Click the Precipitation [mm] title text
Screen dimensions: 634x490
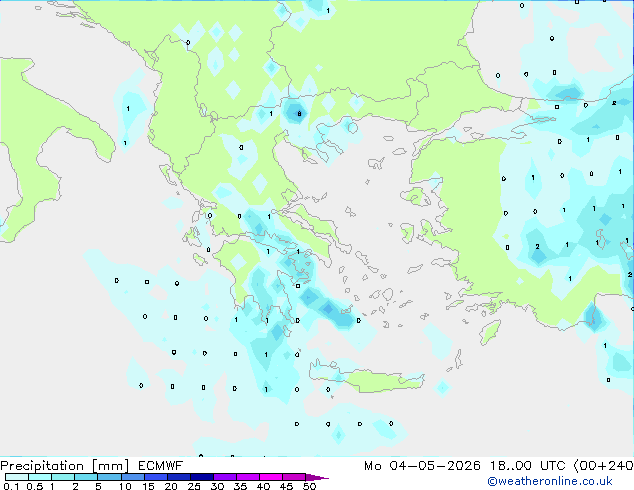tap(65, 466)
